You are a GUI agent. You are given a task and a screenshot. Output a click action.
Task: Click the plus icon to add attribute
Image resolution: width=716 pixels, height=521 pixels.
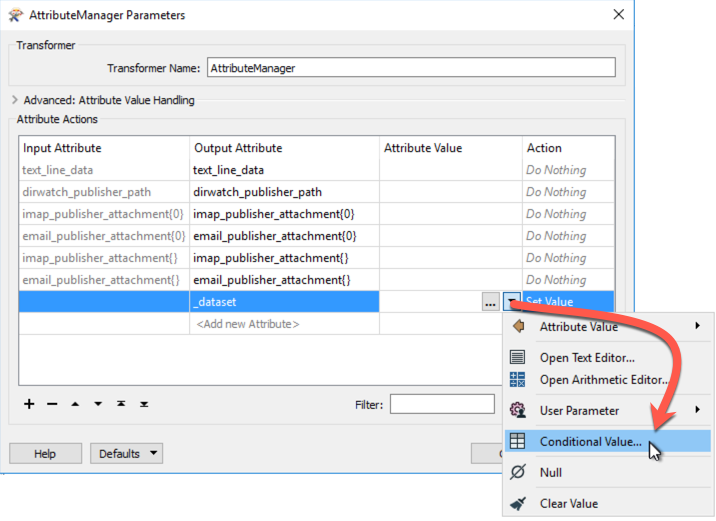click(29, 404)
